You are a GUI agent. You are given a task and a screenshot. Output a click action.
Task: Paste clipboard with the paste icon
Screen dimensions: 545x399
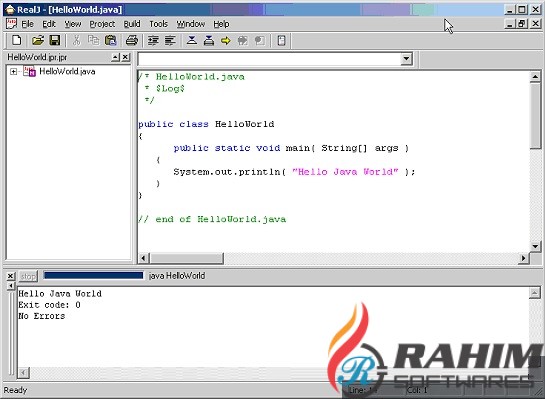click(x=111, y=40)
